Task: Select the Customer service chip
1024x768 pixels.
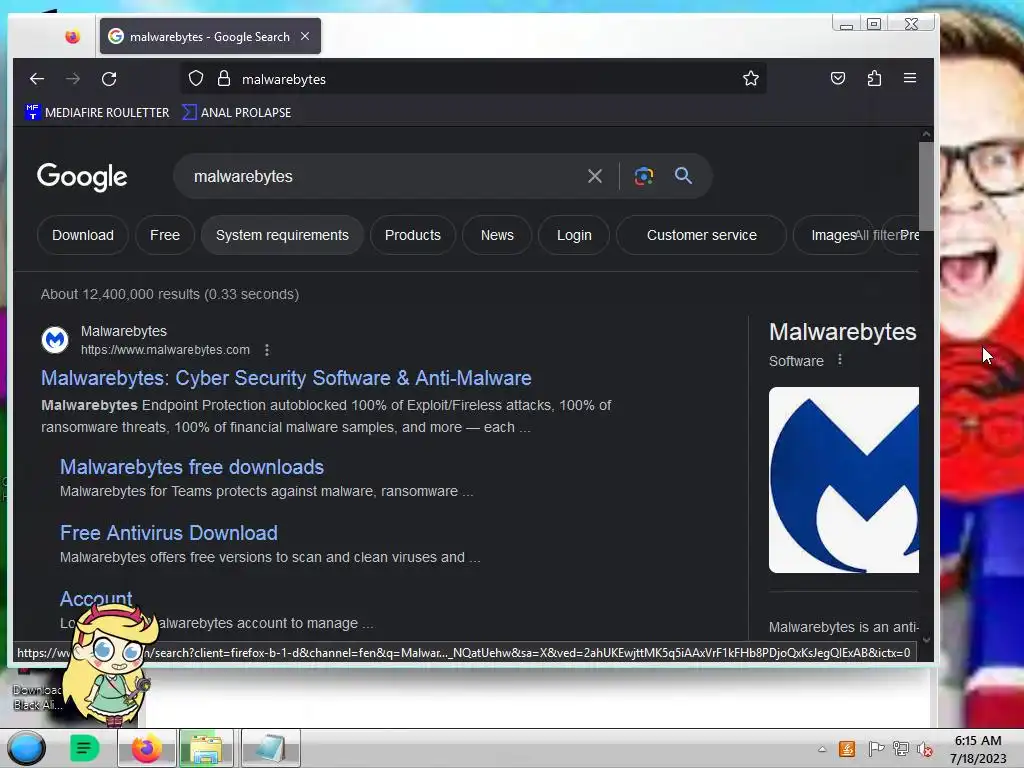Action: click(x=701, y=235)
